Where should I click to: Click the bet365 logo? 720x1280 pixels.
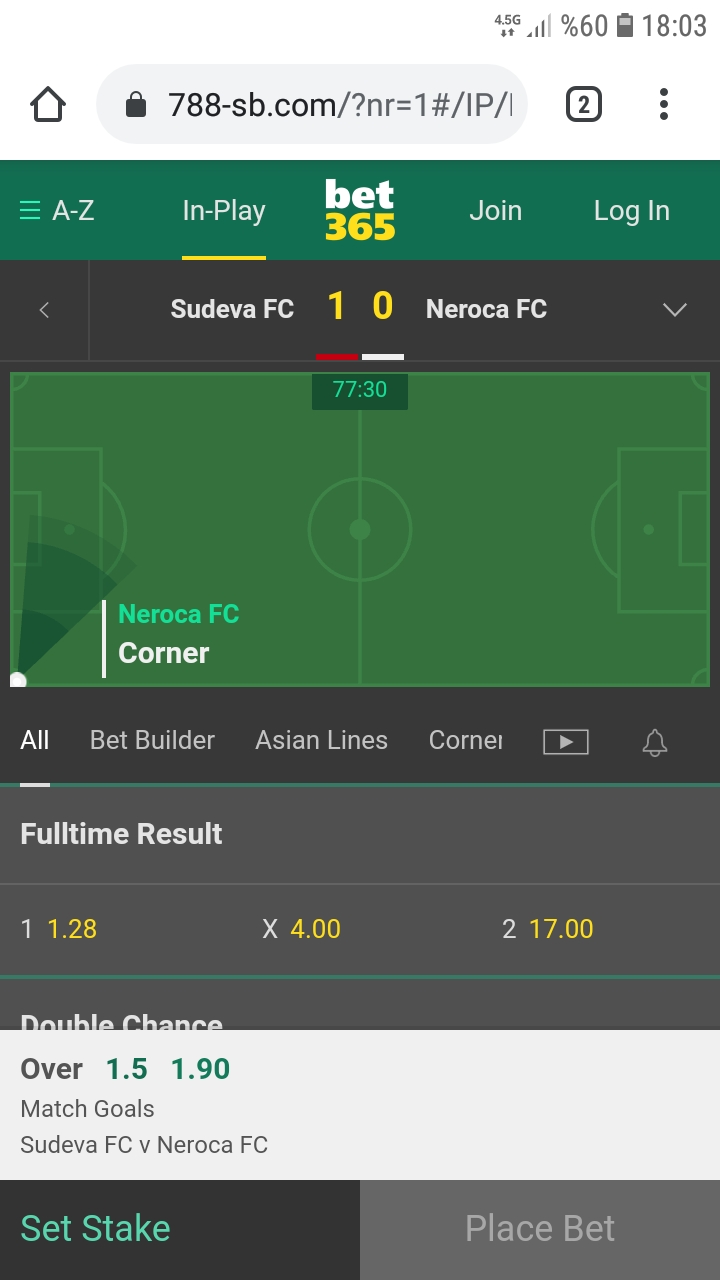click(x=360, y=210)
